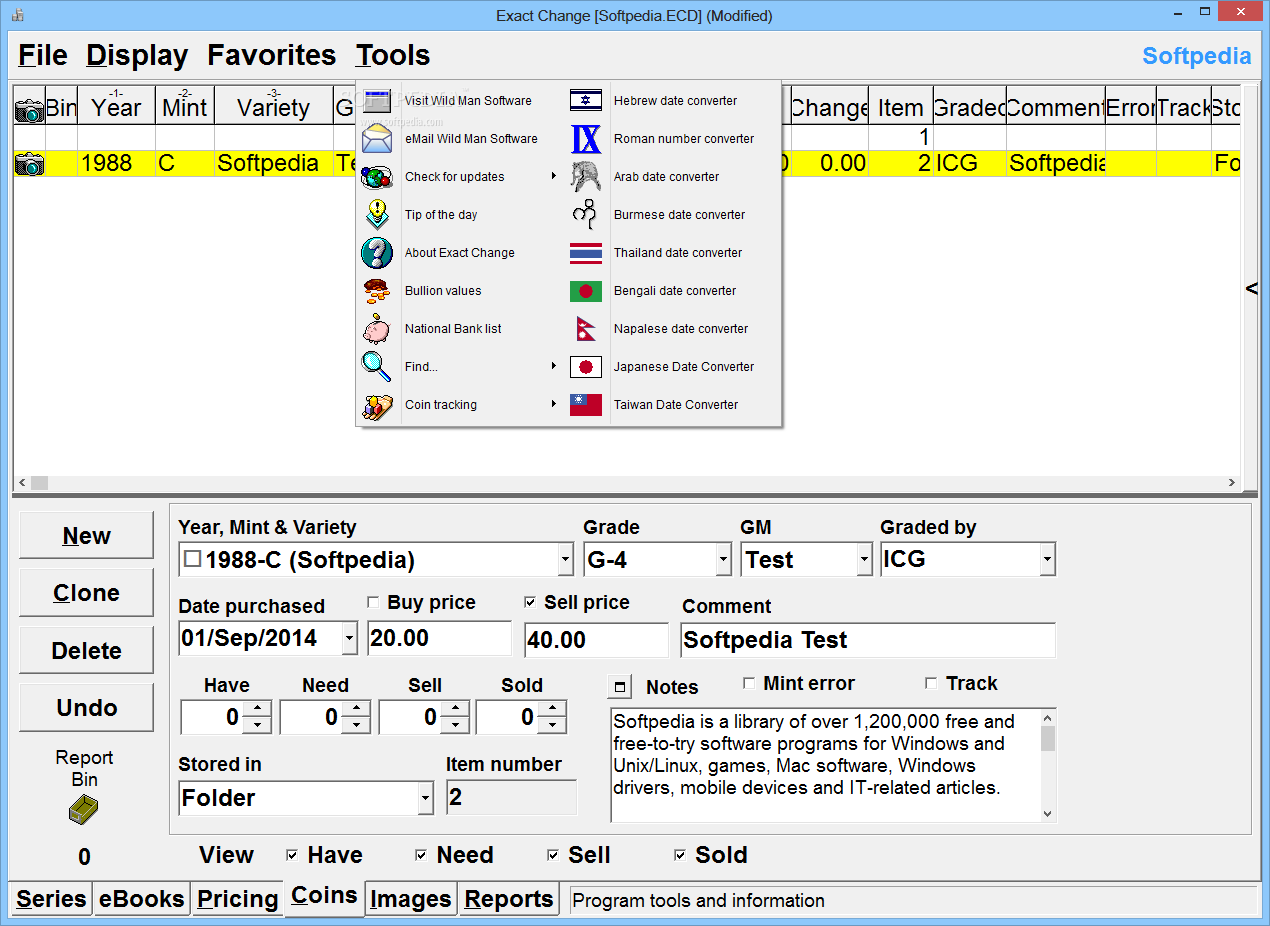Screen dimensions: 1270x926
Task: Expand the Check for updates submenu arrow
Action: click(x=554, y=177)
